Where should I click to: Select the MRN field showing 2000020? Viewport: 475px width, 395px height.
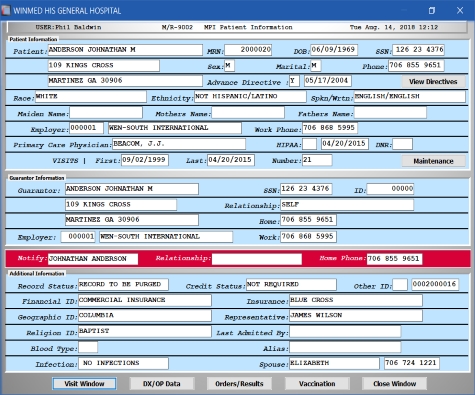(248, 50)
